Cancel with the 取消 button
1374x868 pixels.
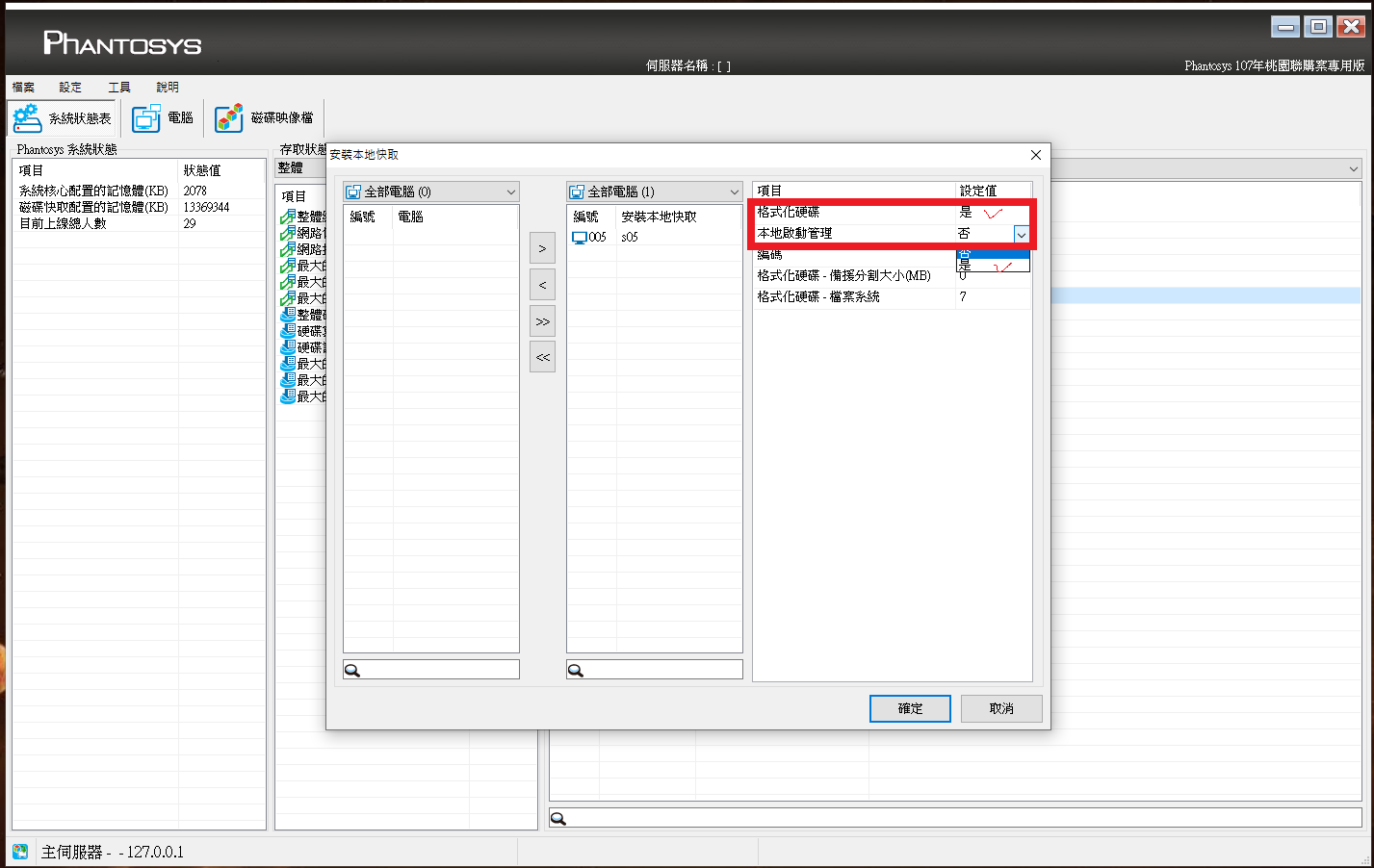[x=1001, y=708]
